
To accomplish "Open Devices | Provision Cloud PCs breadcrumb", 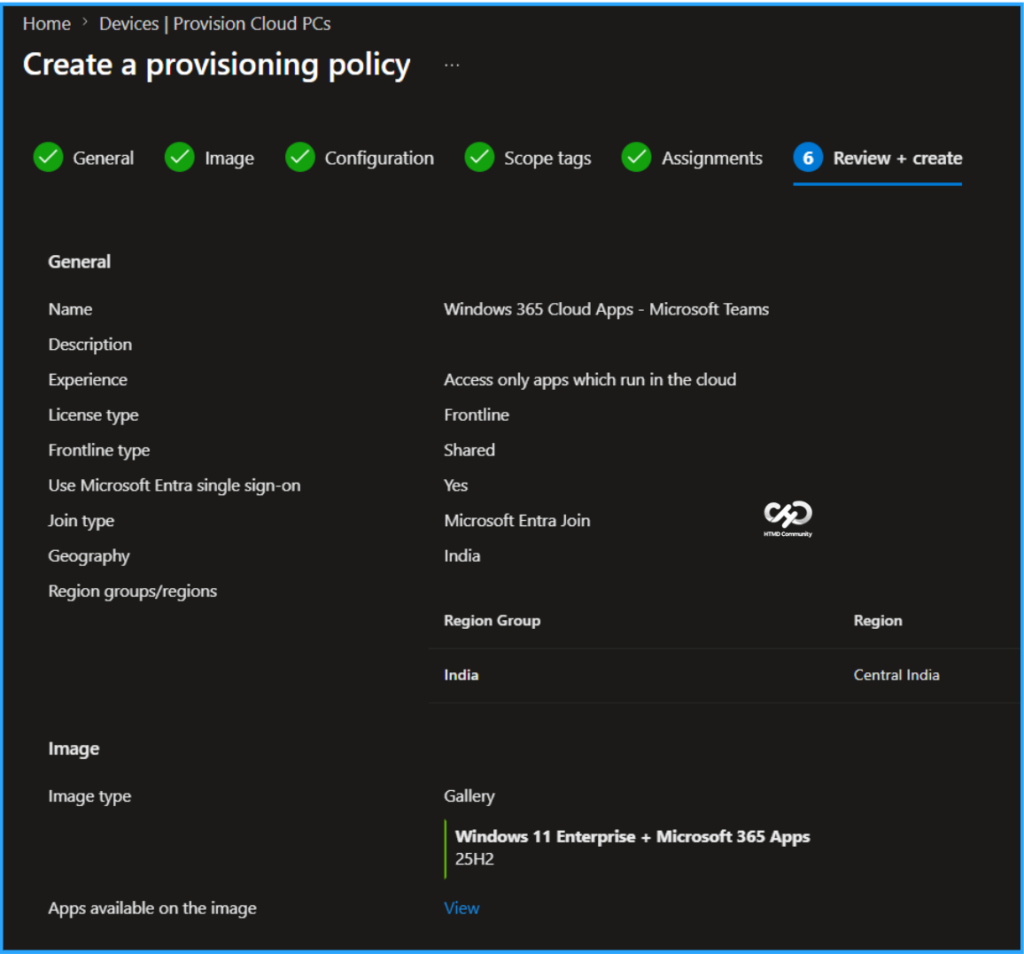I will (215, 24).
